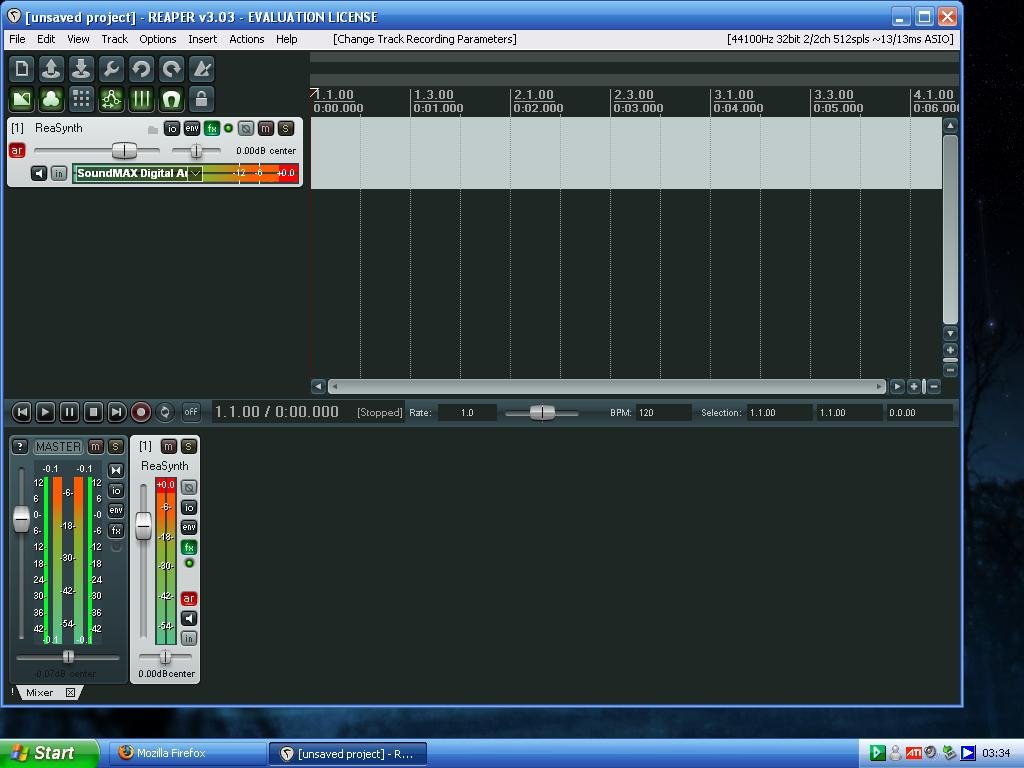Start recording with the red Record button

pyautogui.click(x=140, y=412)
